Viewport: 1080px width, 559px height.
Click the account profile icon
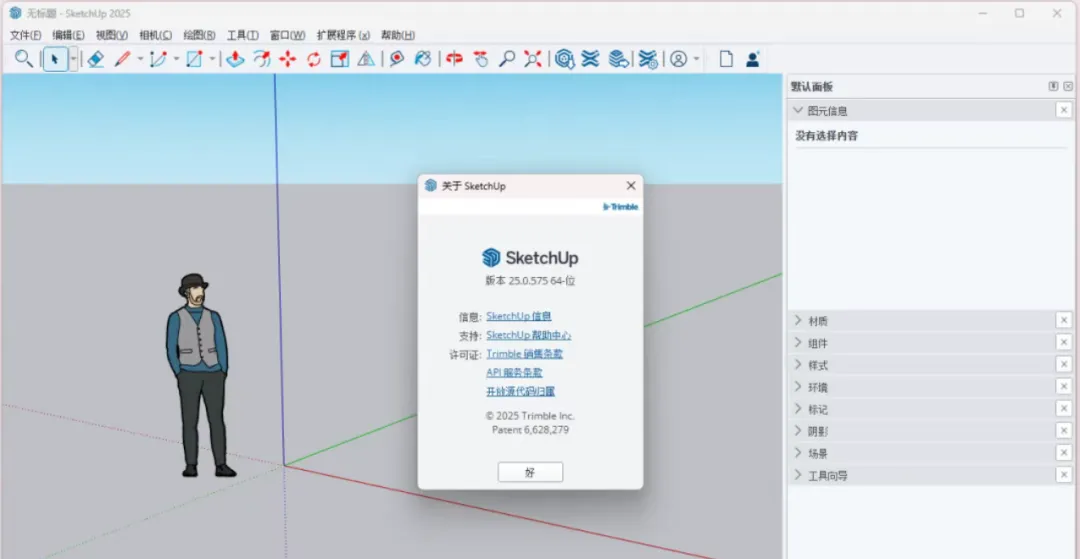pyautogui.click(x=678, y=59)
